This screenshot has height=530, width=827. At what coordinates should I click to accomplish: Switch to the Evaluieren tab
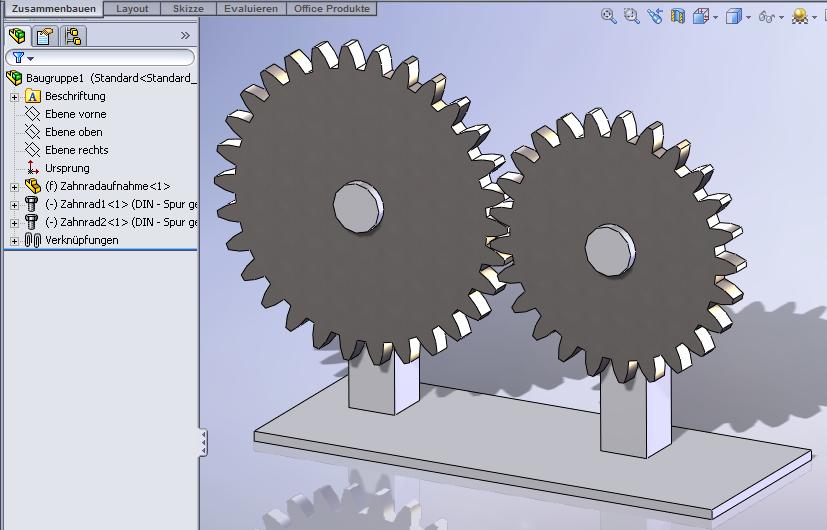251,8
